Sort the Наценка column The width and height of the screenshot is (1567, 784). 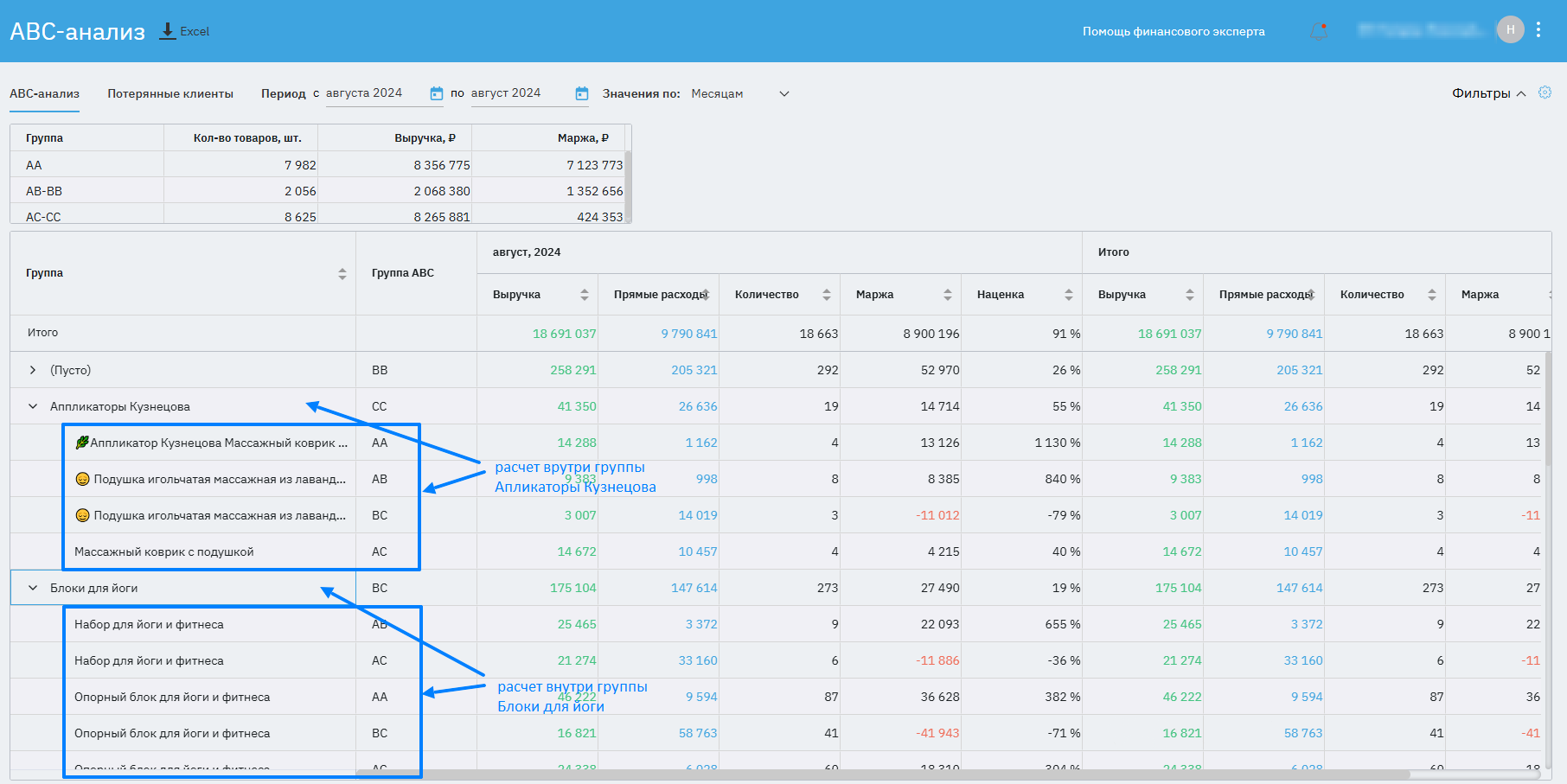coord(1069,295)
